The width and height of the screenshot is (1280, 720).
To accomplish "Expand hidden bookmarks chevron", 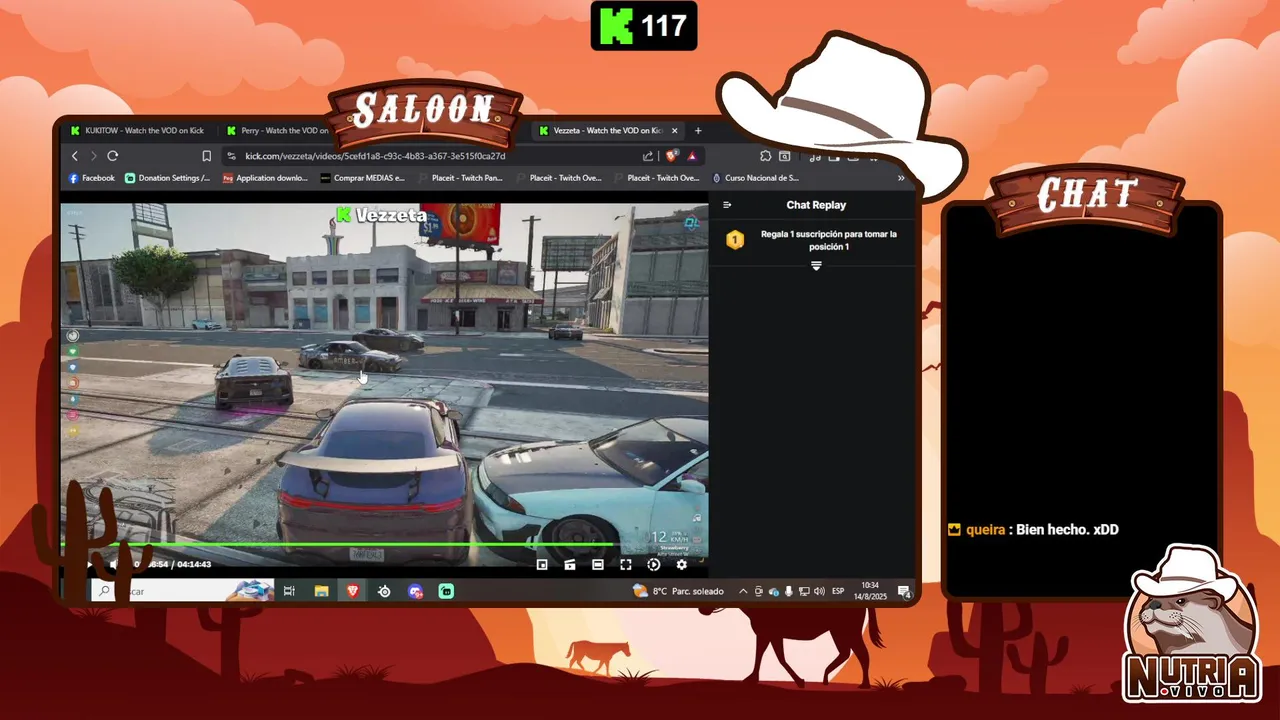I will (901, 178).
